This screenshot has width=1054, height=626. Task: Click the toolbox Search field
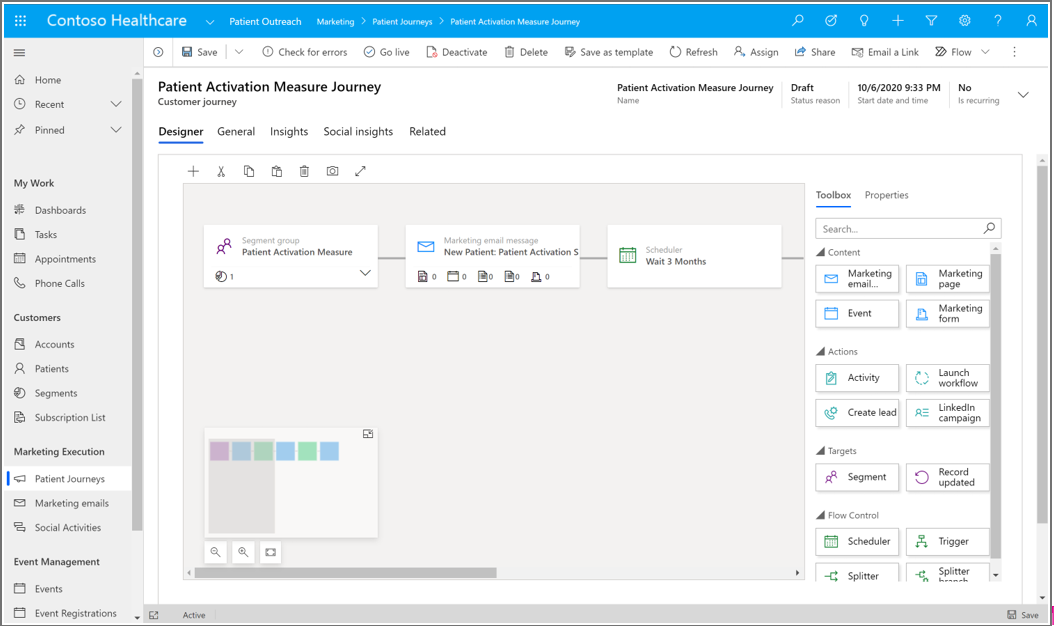(908, 229)
